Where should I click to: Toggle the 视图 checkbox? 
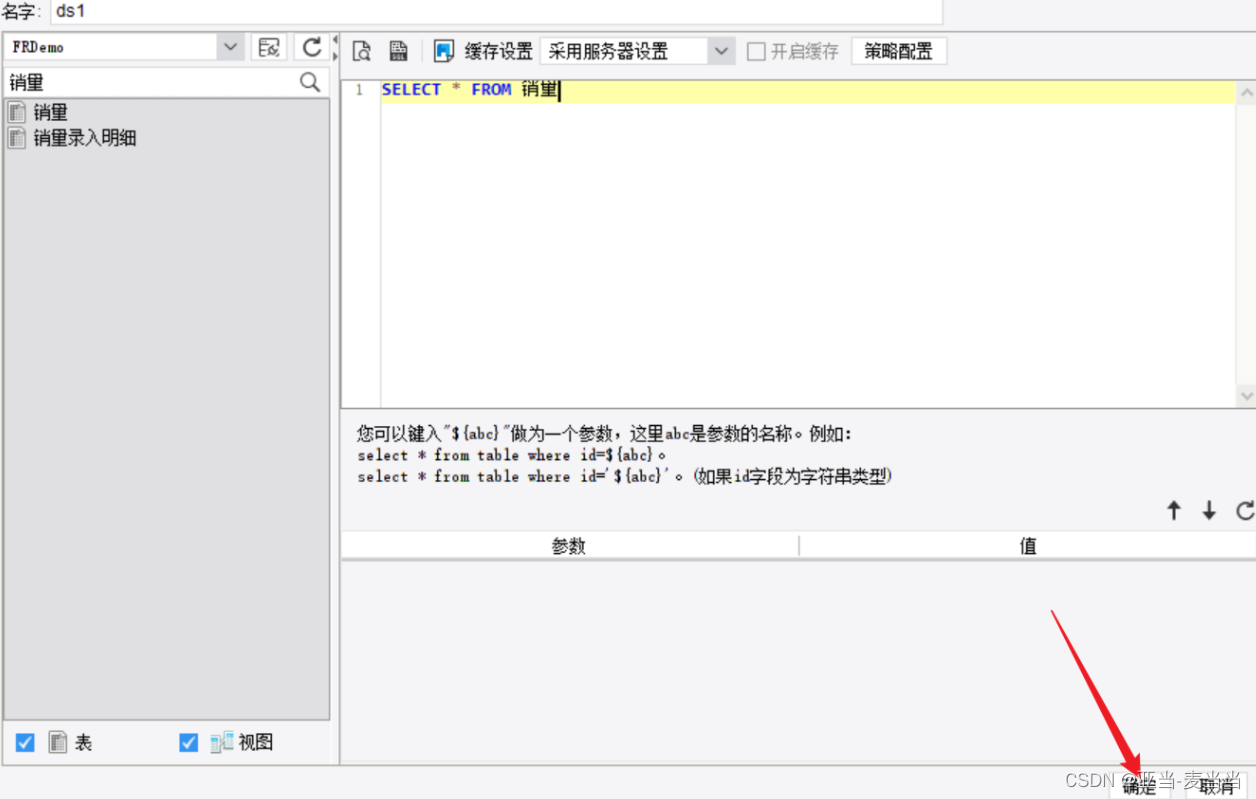188,742
